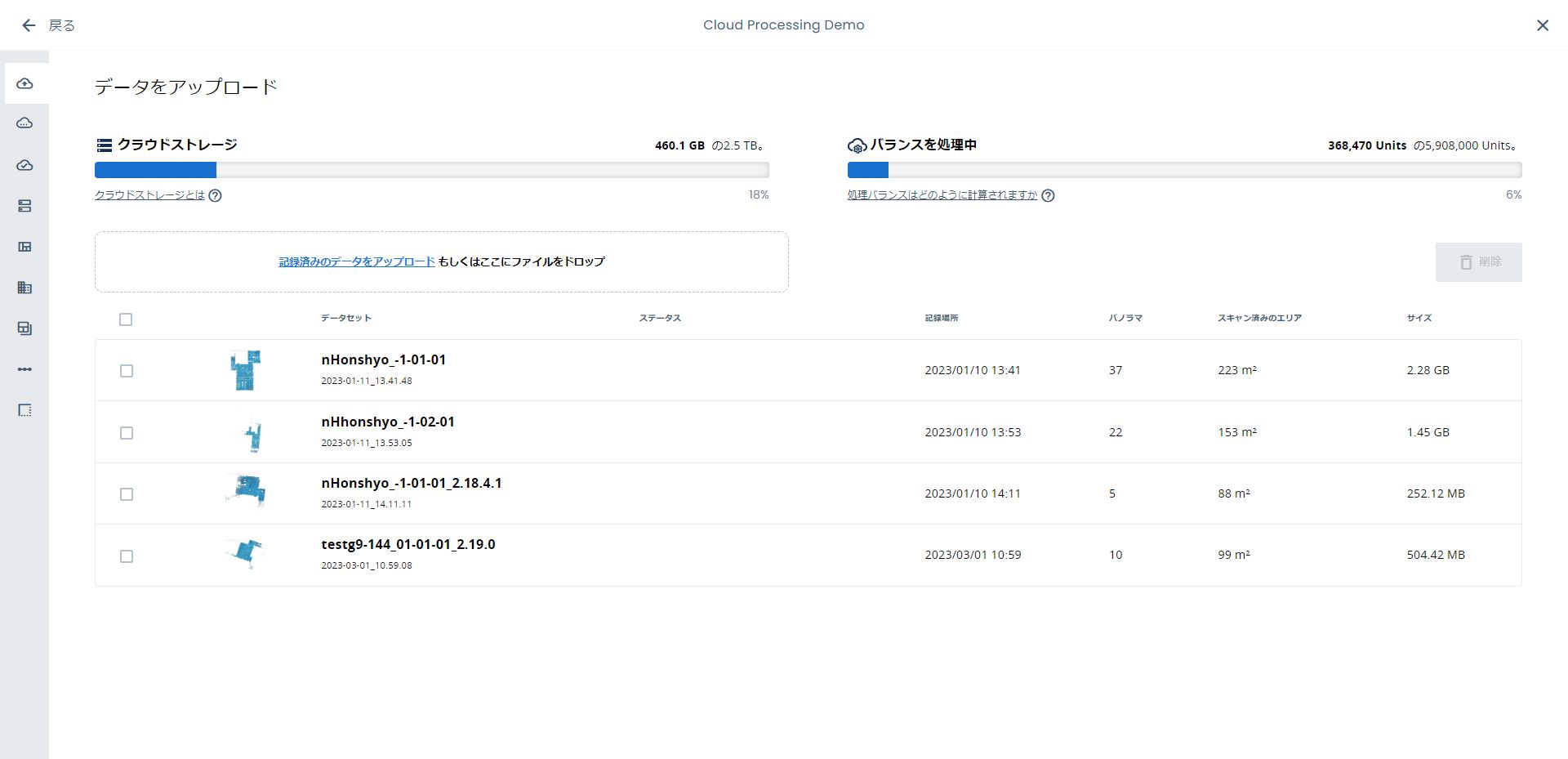Click the scanned area 223 m²
The height and width of the screenshot is (759, 1568).
[1237, 370]
